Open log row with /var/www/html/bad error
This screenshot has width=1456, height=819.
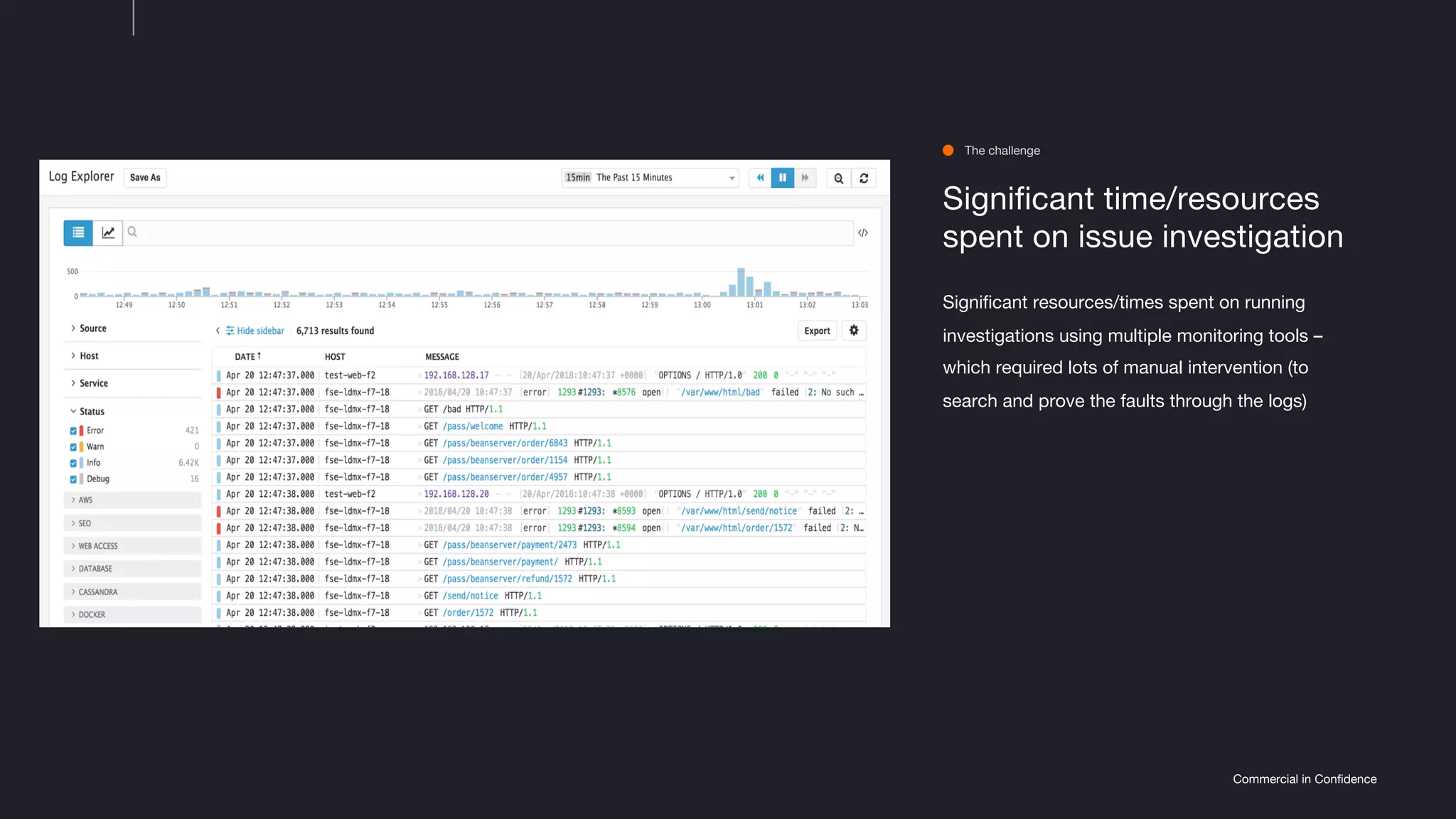coord(540,392)
